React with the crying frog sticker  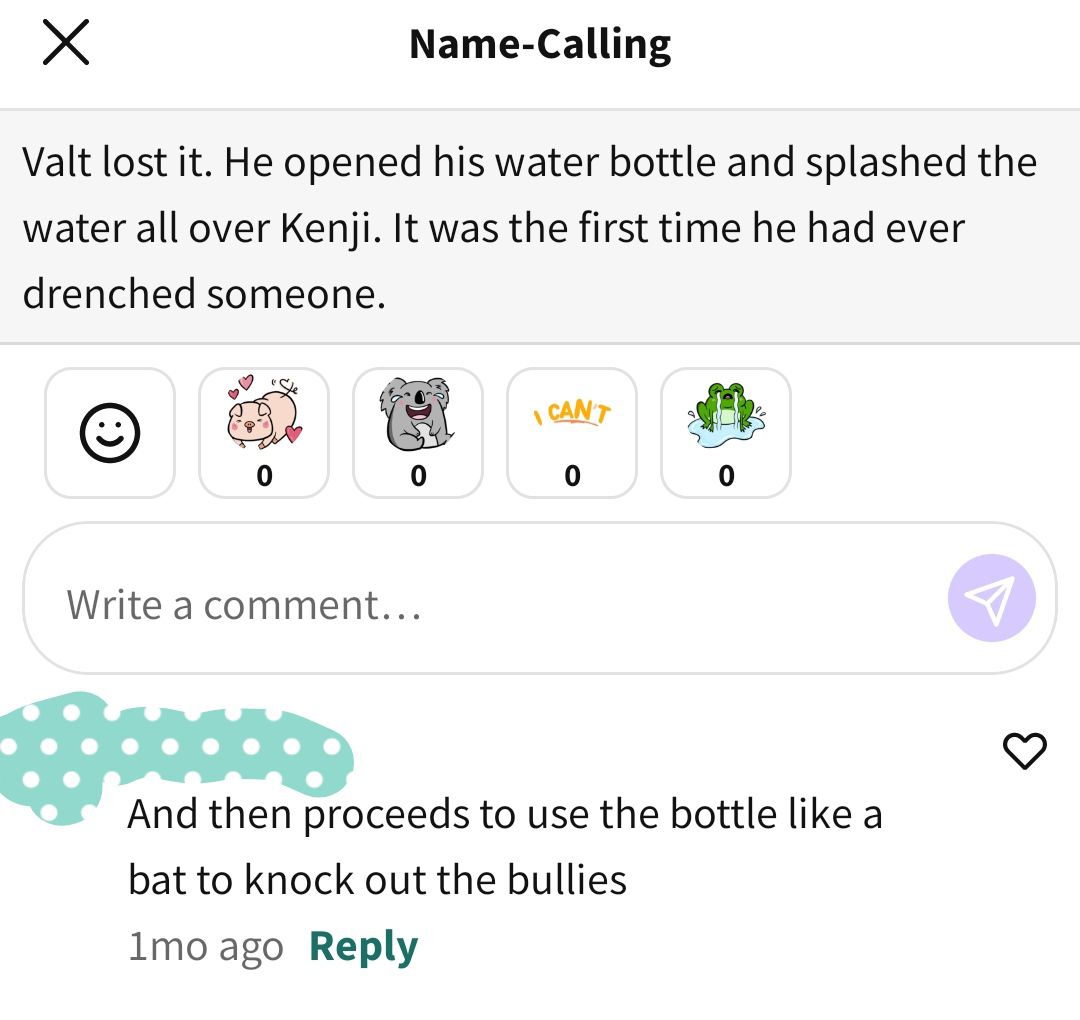point(726,433)
